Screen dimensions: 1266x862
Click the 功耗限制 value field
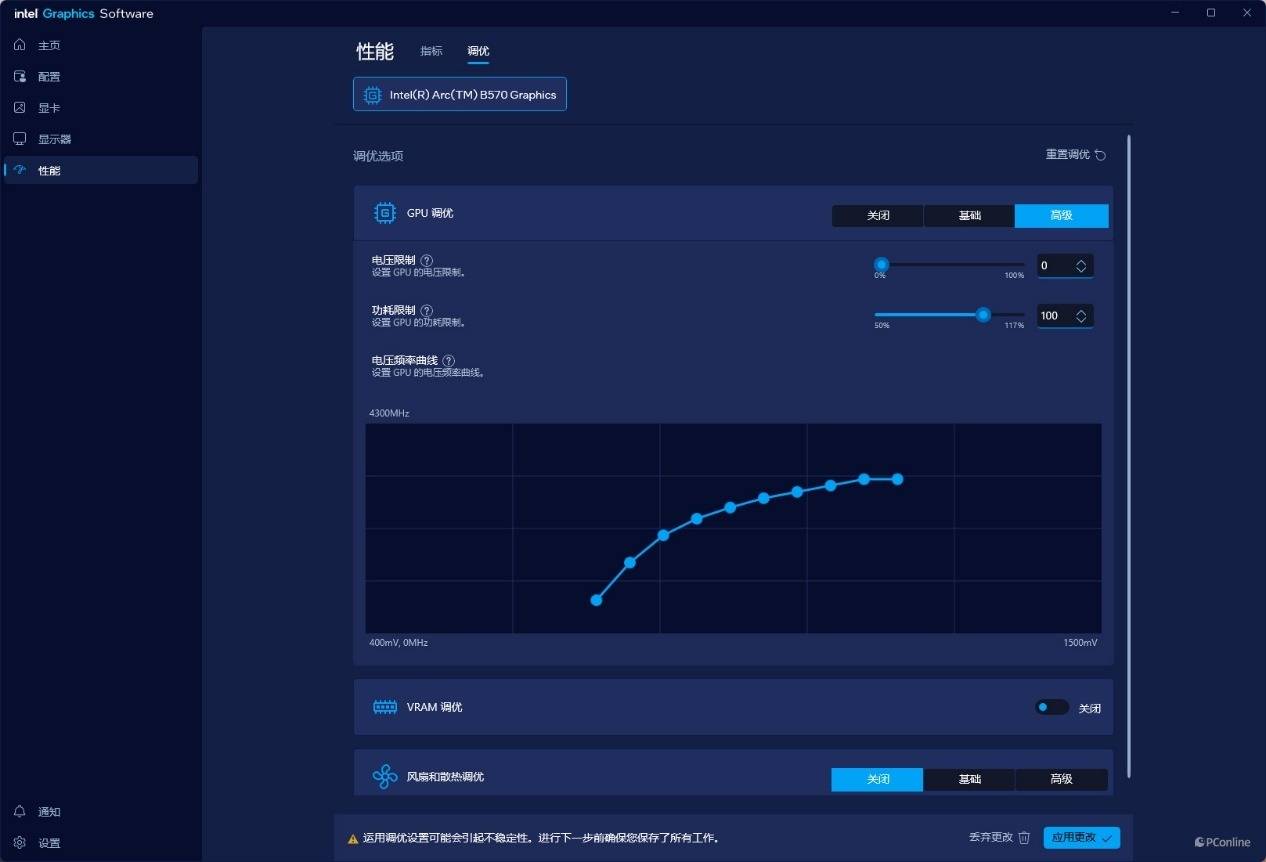pos(1065,316)
